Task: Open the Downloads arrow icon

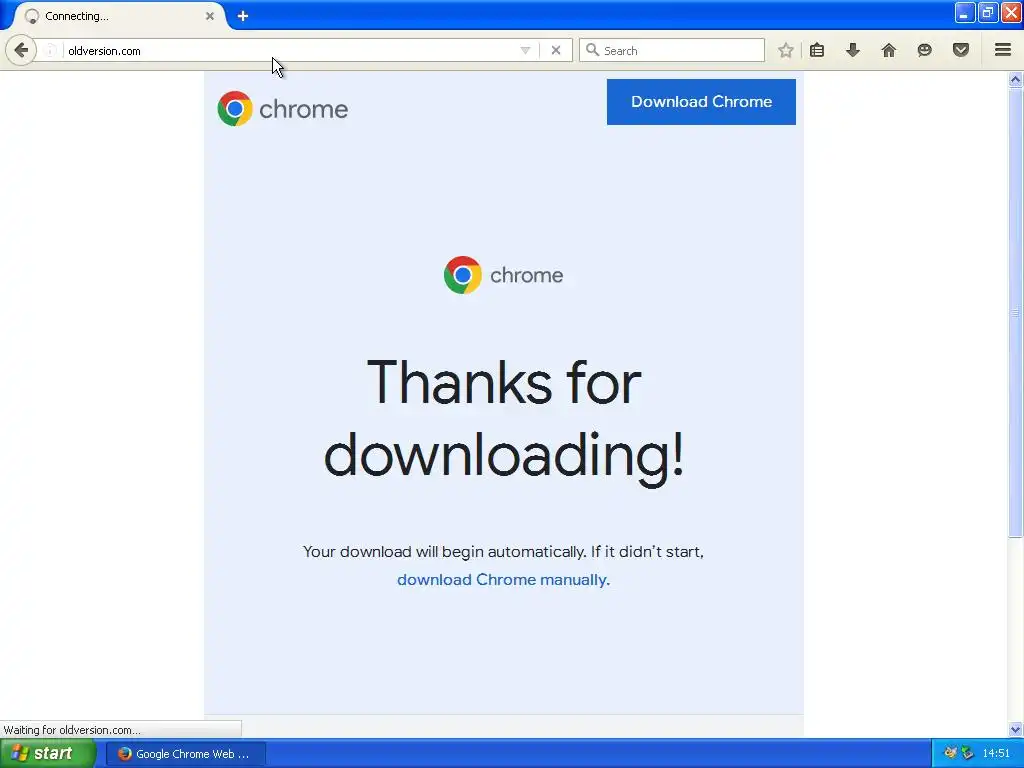Action: (853, 50)
